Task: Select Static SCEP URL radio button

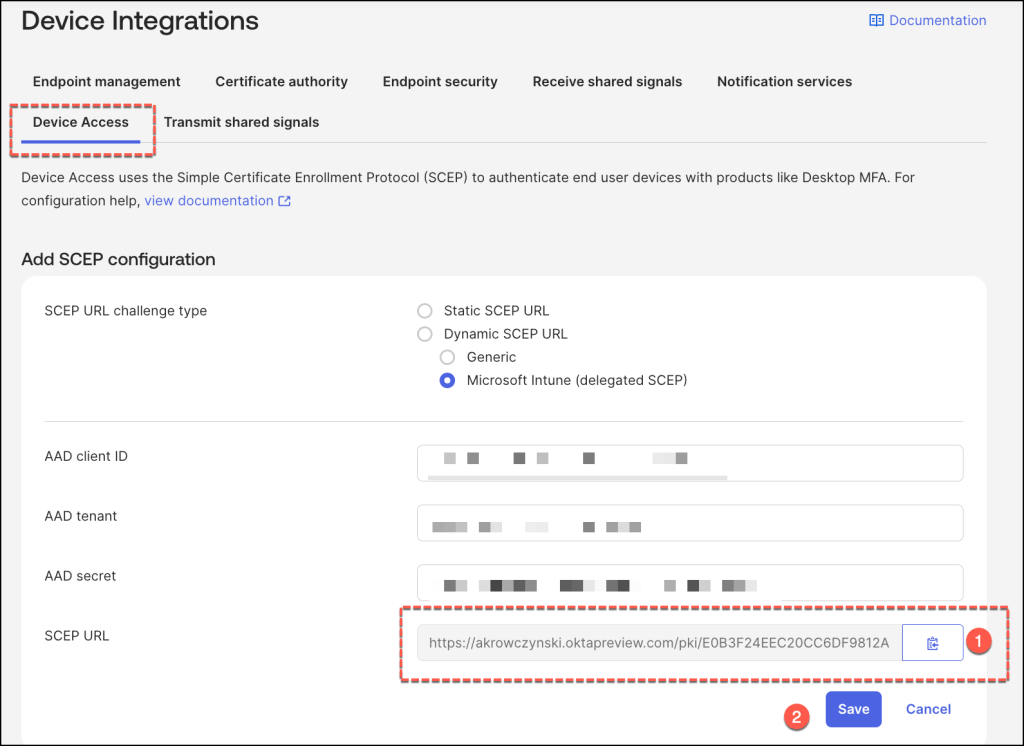Action: pyautogui.click(x=425, y=311)
